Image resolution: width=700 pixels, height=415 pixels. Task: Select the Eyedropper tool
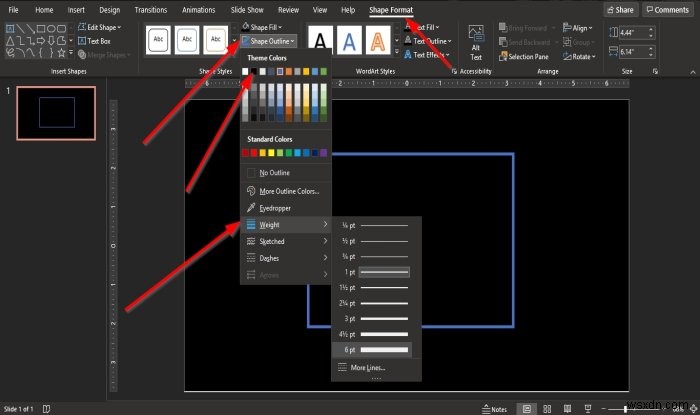(286, 208)
